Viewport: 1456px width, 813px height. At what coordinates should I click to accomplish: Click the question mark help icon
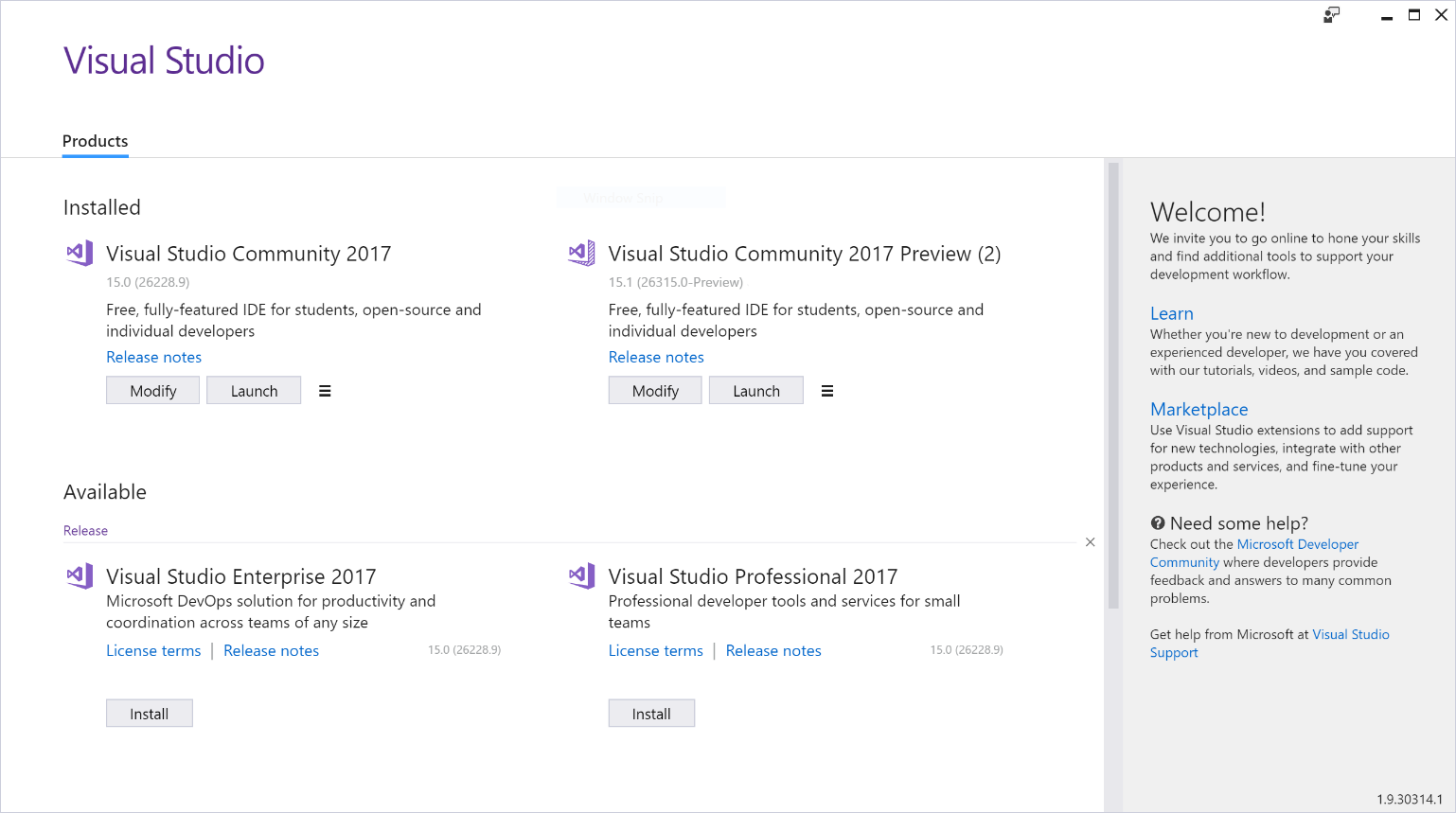(1157, 523)
